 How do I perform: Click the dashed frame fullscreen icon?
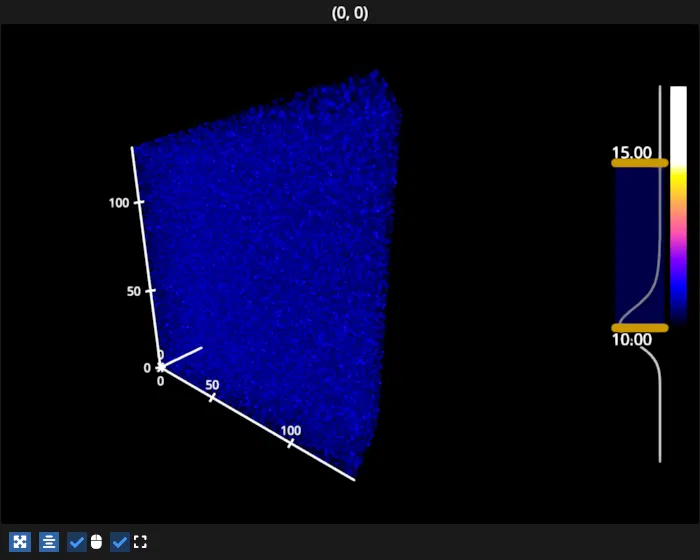pos(140,542)
